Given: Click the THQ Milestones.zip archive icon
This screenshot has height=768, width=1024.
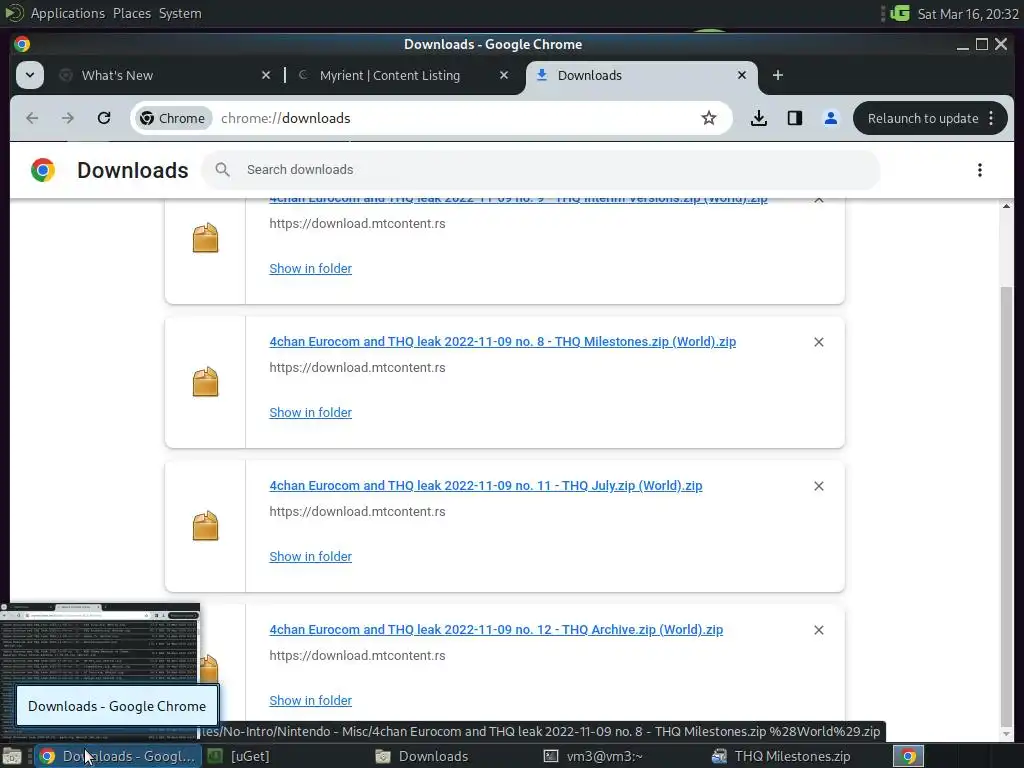Looking at the screenshot, I should pos(205,382).
